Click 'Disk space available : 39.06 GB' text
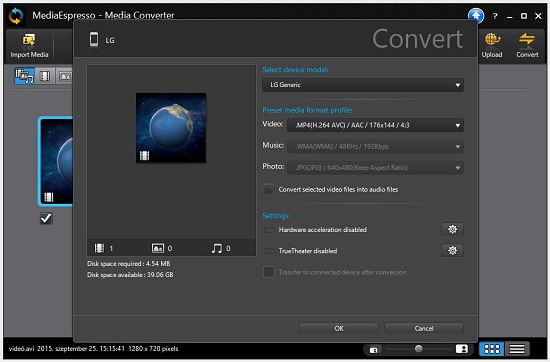 [x=130, y=275]
